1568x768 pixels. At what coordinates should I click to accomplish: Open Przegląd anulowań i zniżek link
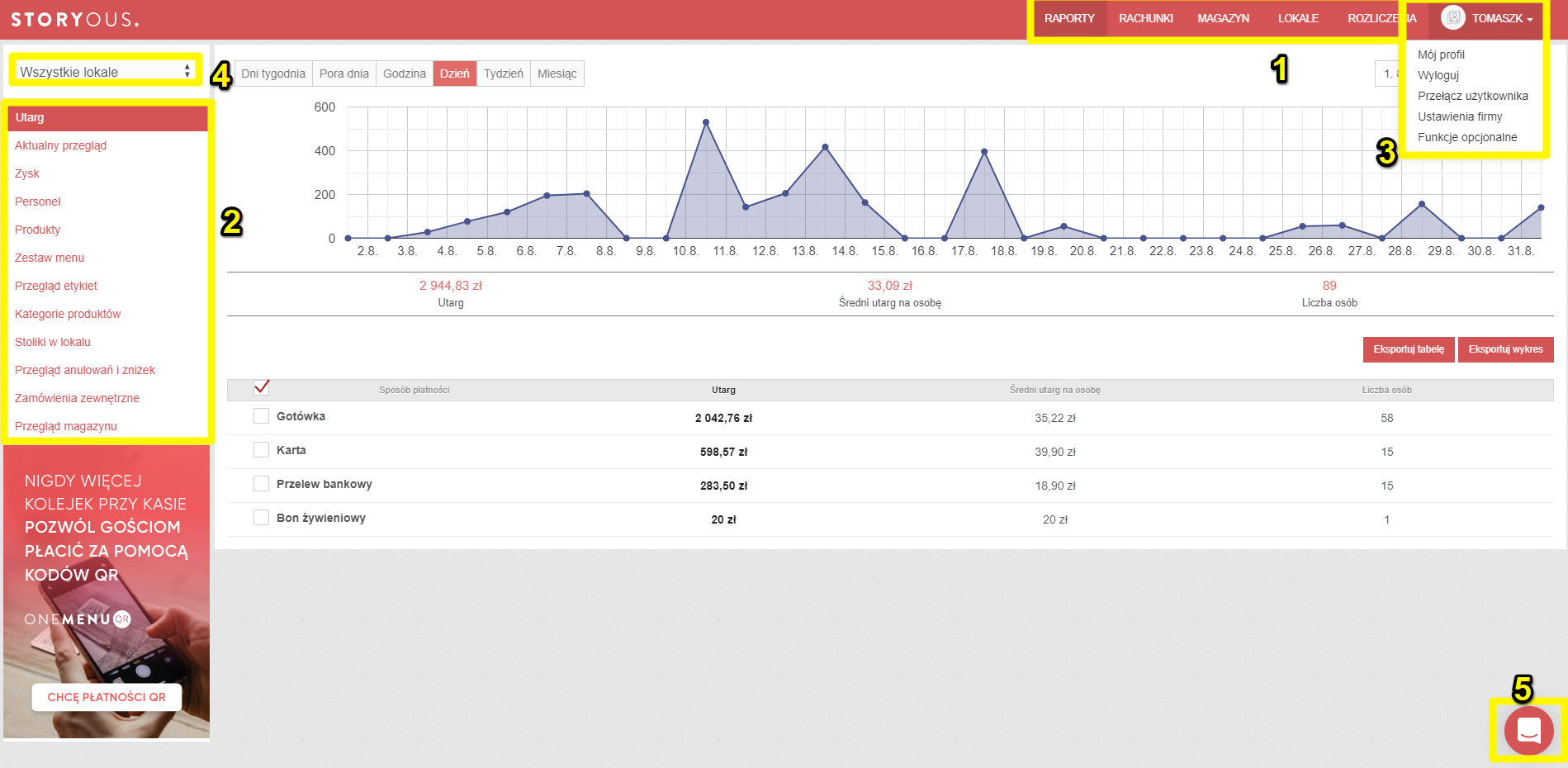coord(85,370)
